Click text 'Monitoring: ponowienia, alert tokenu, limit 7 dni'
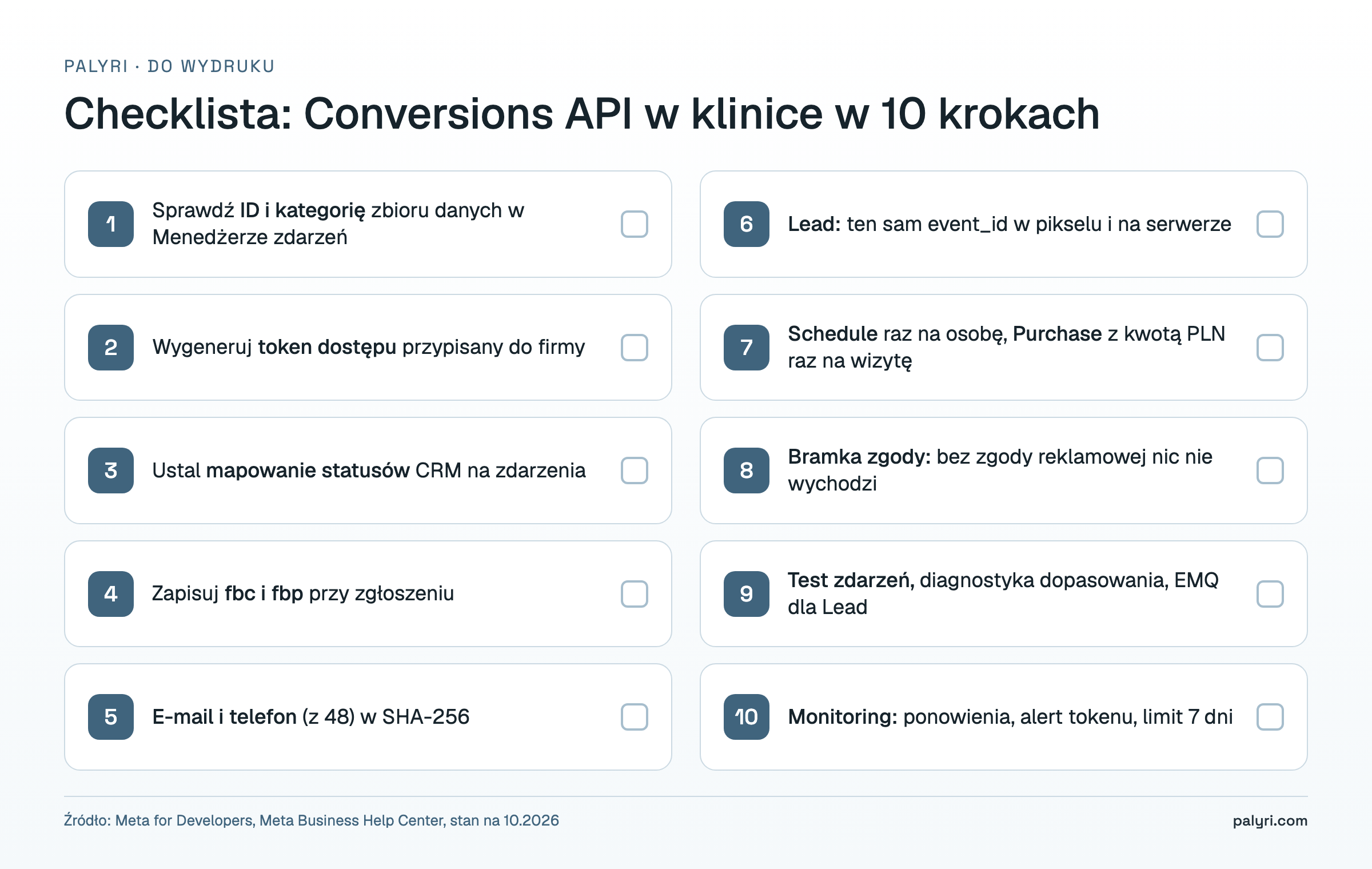This screenshot has width=1372, height=869. coord(1010,716)
